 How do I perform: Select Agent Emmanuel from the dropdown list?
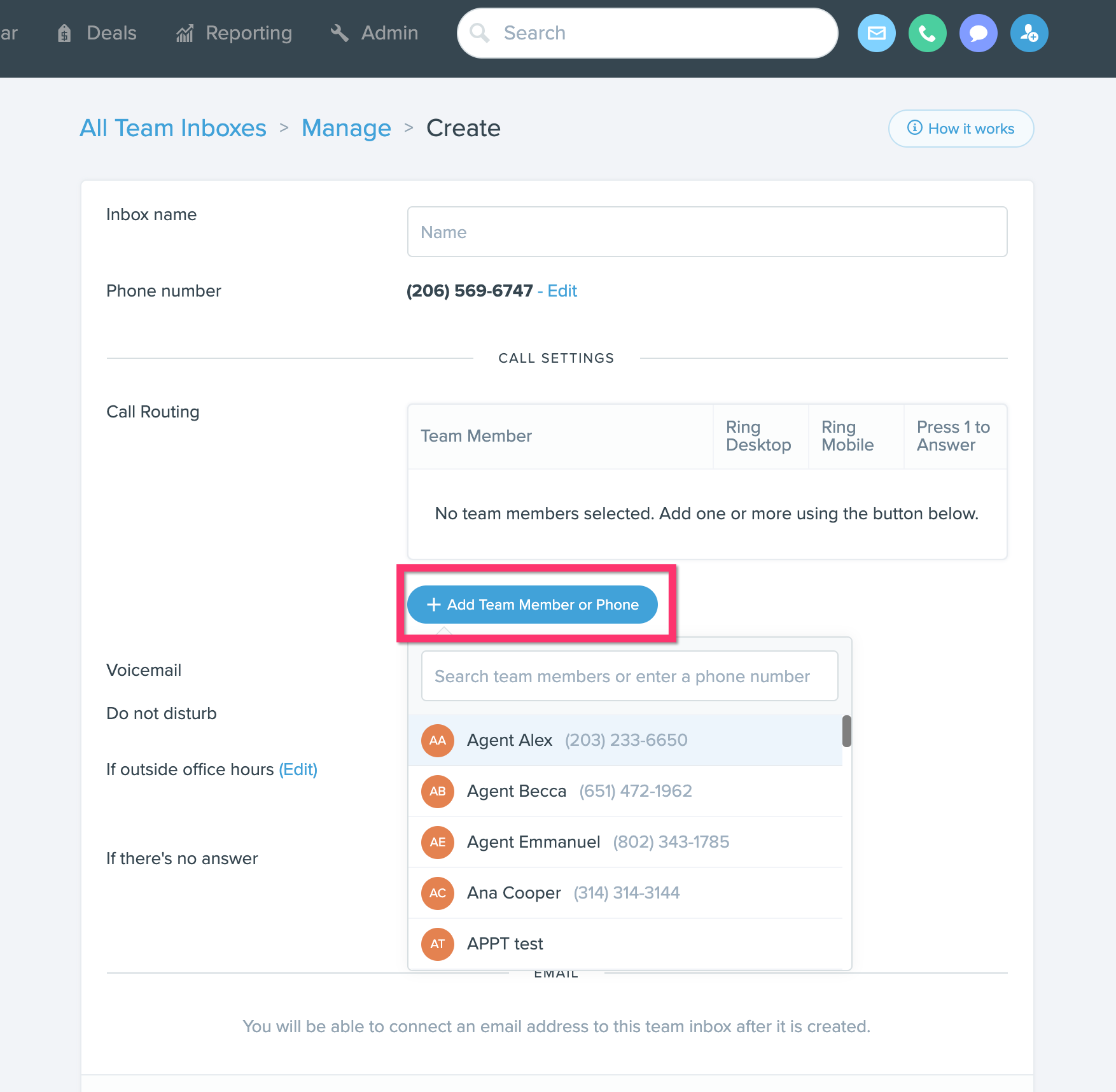[625, 842]
